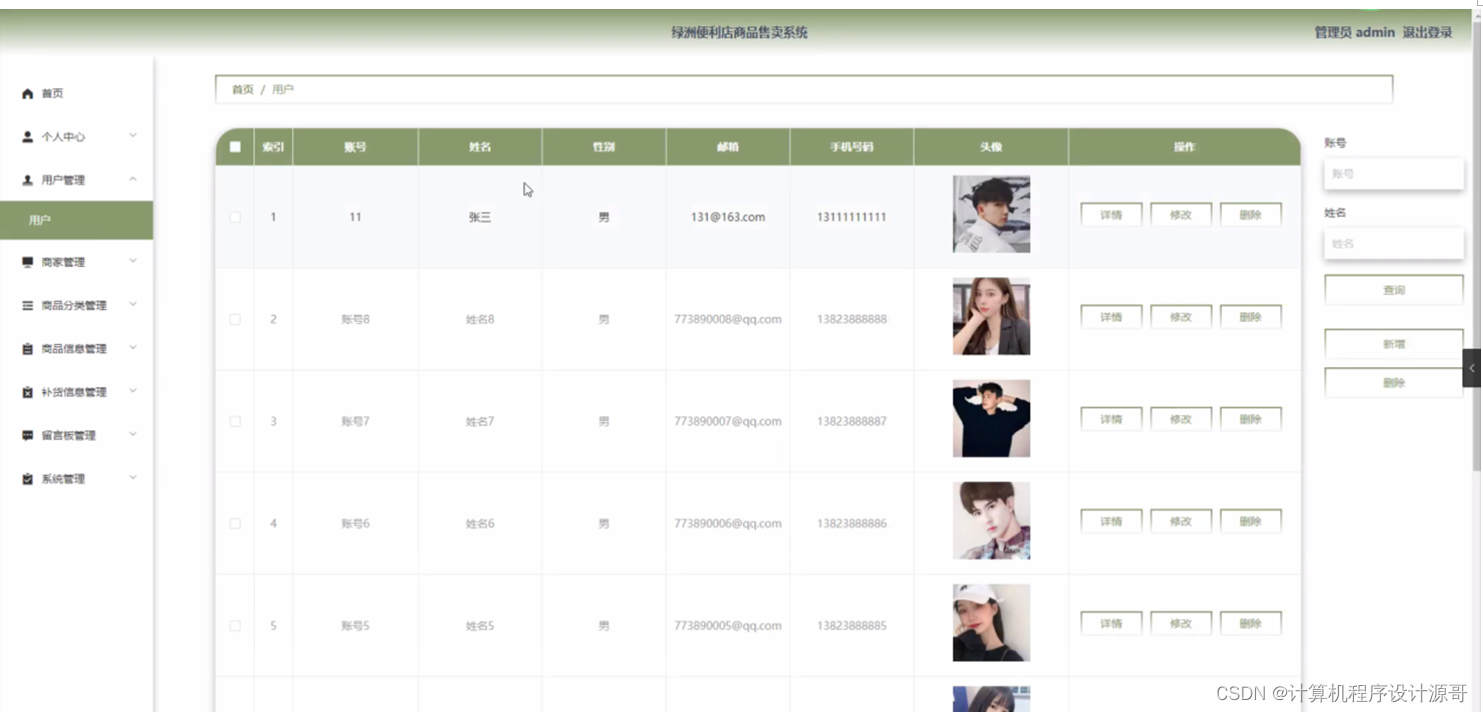
Task: Click the monitor icon beside 商家管理
Action: click(28, 262)
